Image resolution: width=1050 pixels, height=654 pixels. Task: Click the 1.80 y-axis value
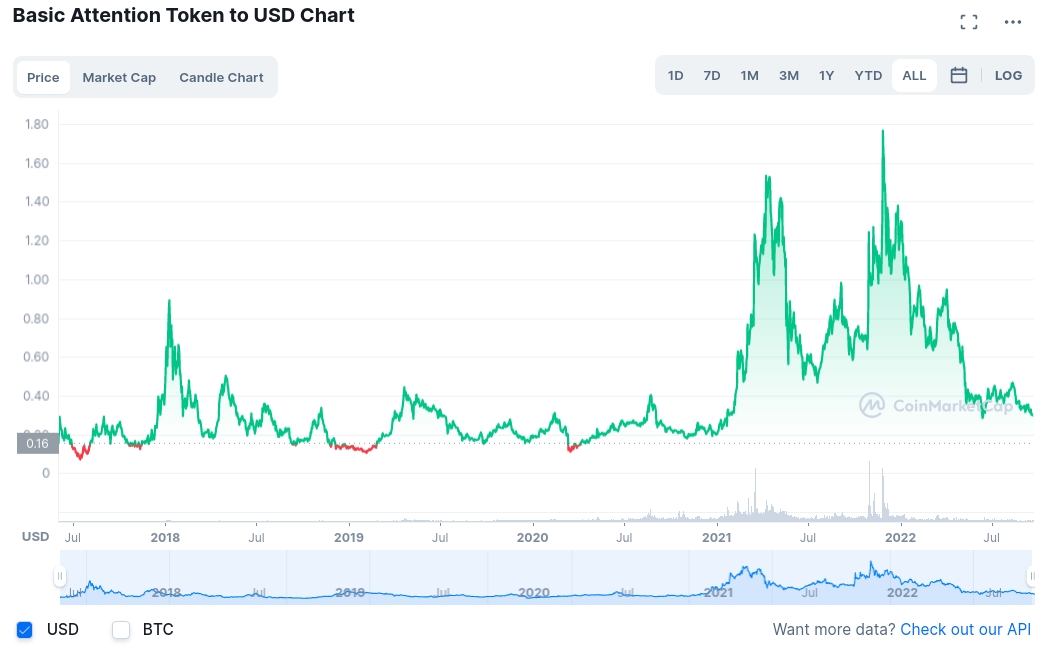pos(37,124)
